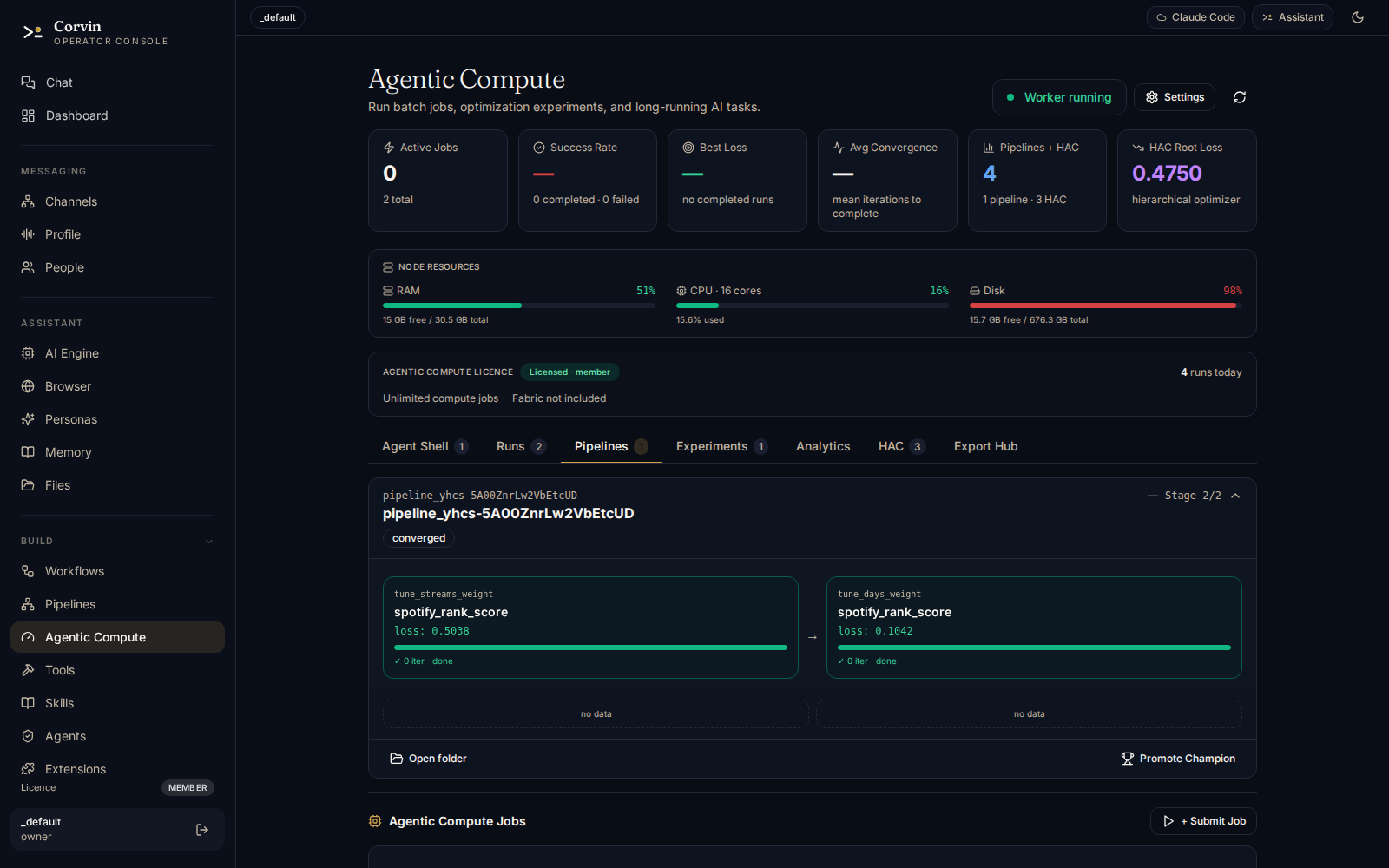This screenshot has height=868, width=1389.
Task: Open the Chat sidebar item
Action: pos(117,82)
